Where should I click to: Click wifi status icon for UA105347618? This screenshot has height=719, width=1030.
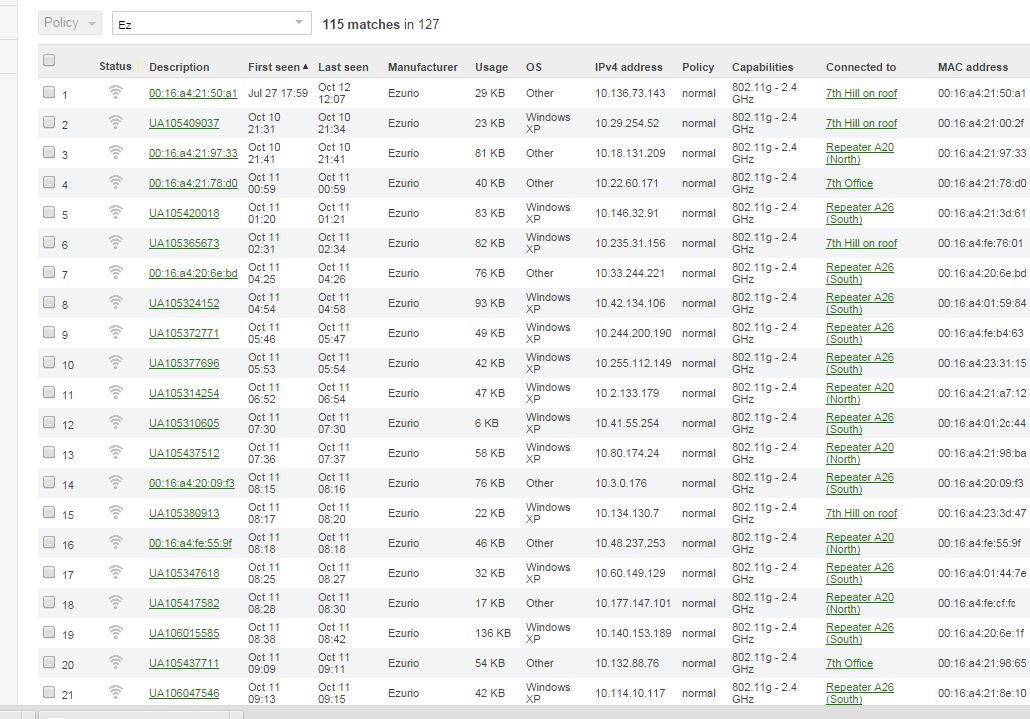[116, 573]
